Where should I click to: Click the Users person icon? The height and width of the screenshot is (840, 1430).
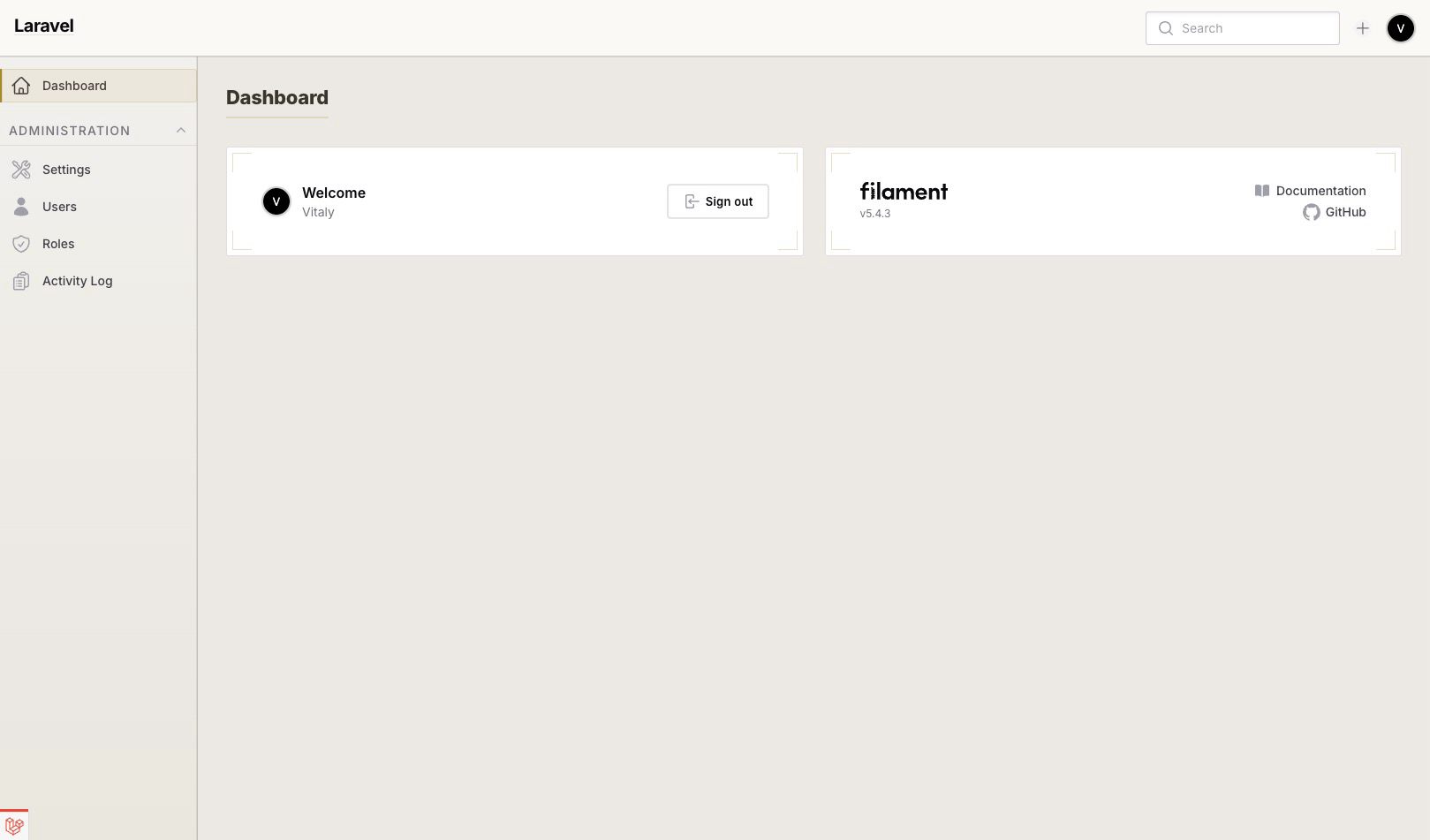[x=21, y=207]
